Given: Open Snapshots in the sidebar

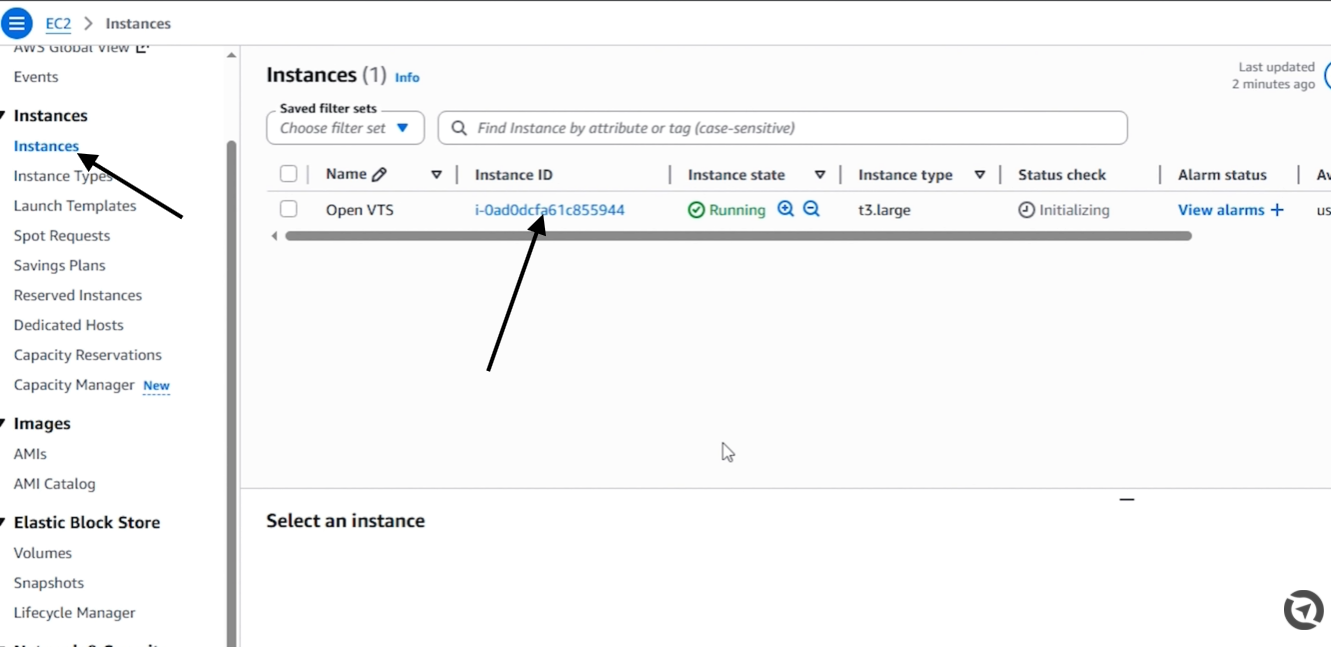Looking at the screenshot, I should [x=48, y=583].
